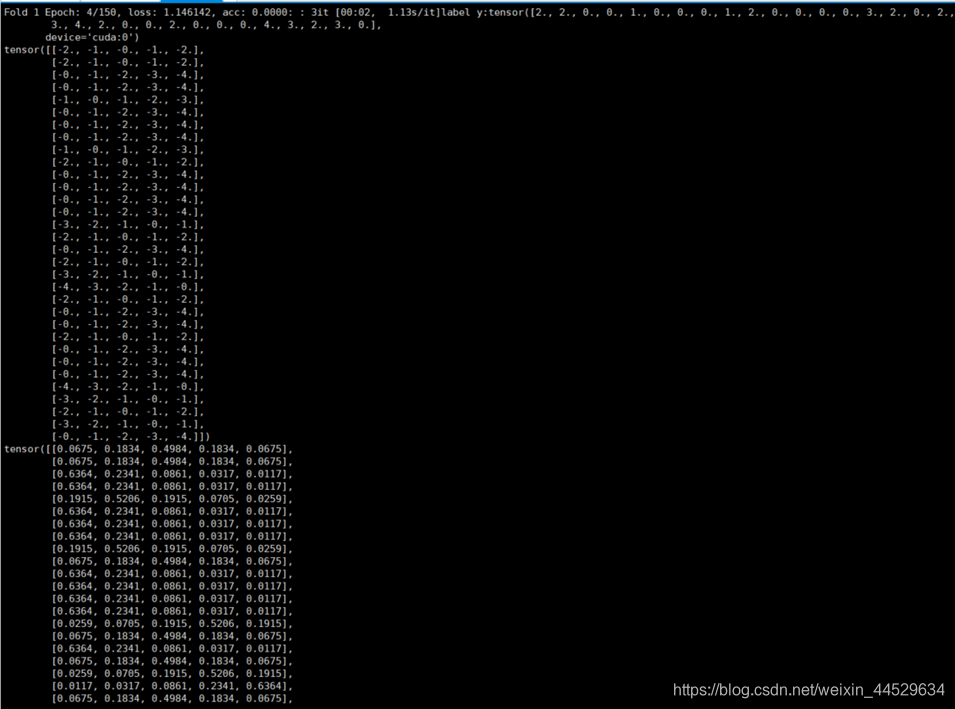Click the 'Fold 1 Epoch: 4/150' text
This screenshot has width=955, height=709.
point(61,12)
